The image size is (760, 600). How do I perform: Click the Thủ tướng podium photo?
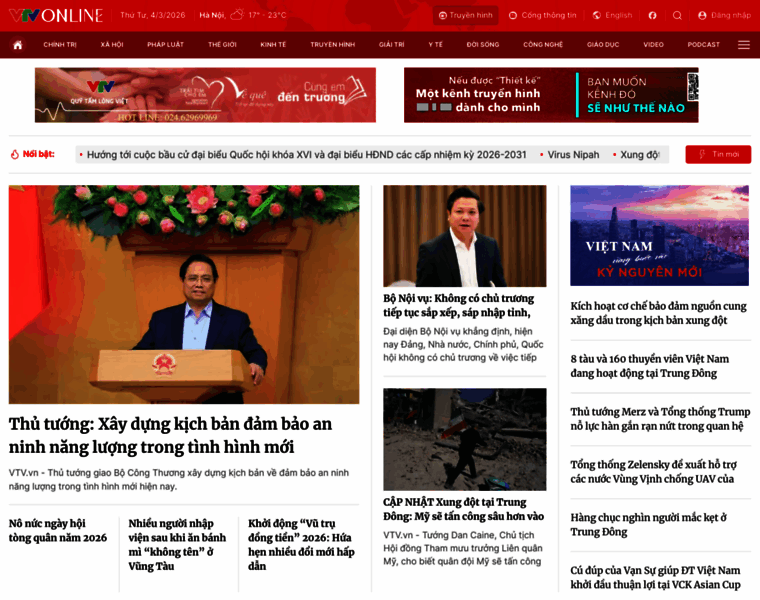coord(184,294)
